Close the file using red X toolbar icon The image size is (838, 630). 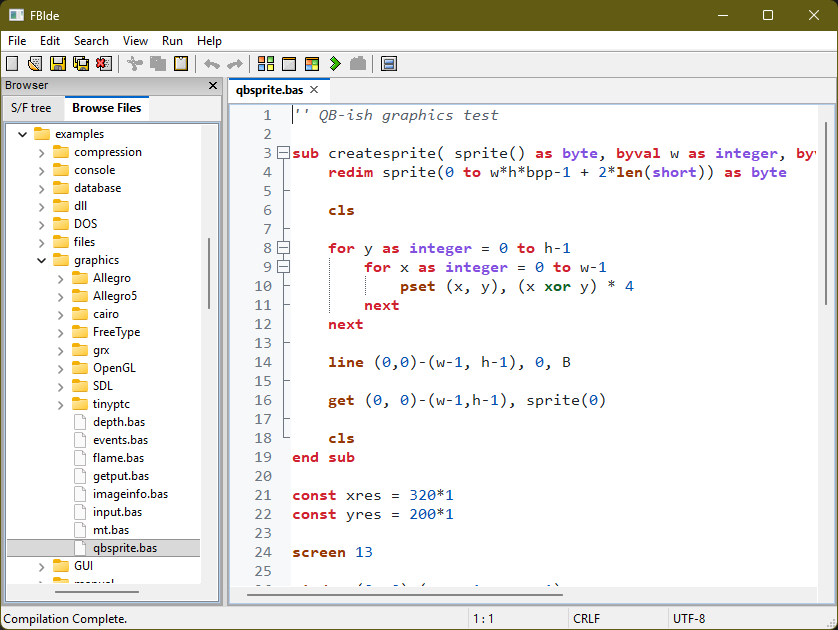[x=104, y=64]
